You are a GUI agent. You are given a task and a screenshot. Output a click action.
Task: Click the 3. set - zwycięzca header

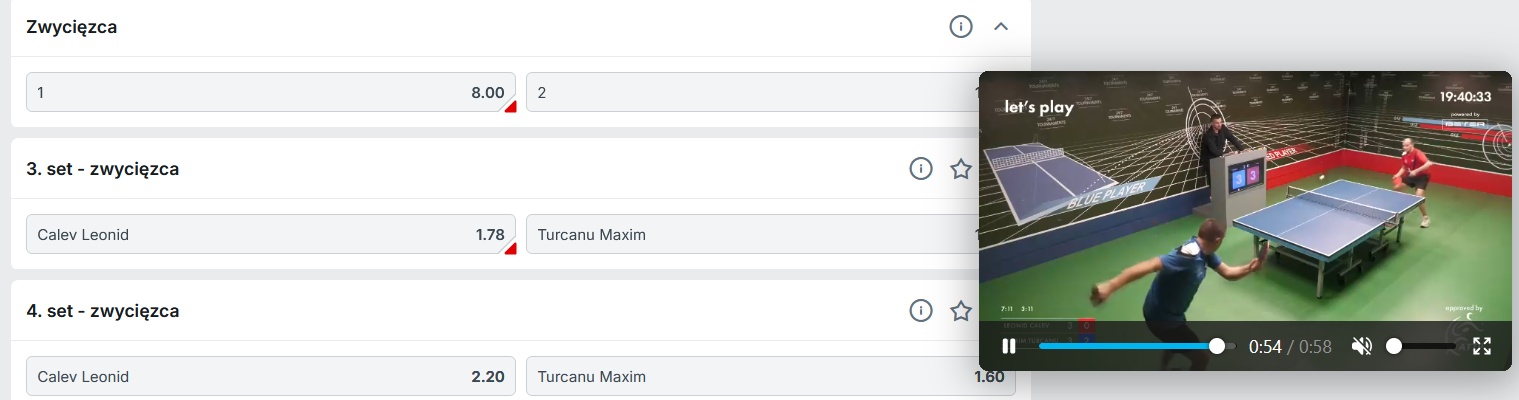click(x=103, y=169)
